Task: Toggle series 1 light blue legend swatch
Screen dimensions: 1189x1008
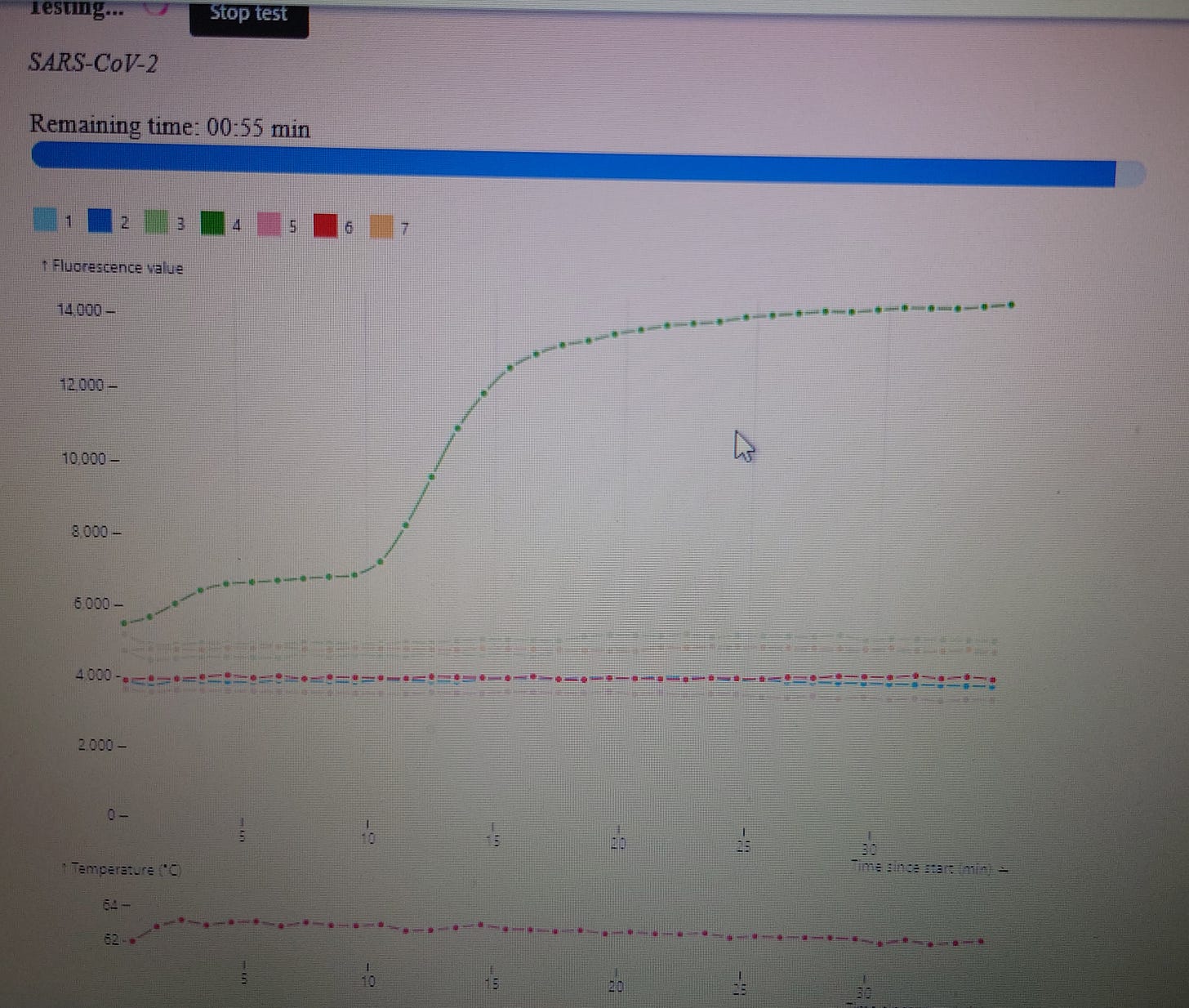Action: (45, 220)
